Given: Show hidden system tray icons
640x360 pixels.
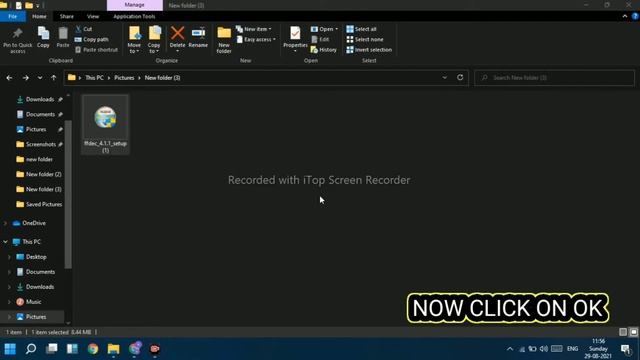Looking at the screenshot, I should pos(510,349).
